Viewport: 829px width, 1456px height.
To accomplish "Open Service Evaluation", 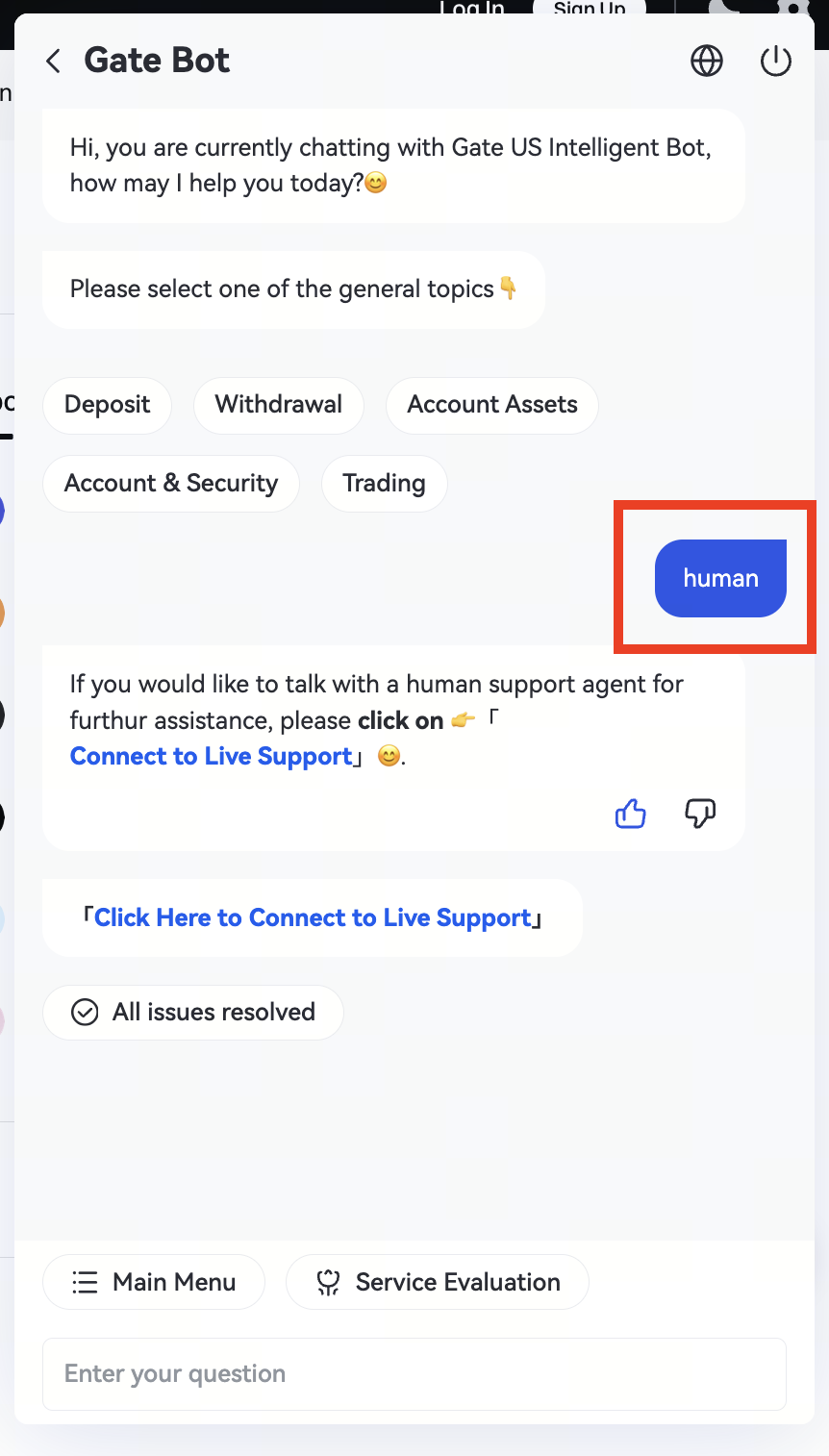I will click(438, 1282).
